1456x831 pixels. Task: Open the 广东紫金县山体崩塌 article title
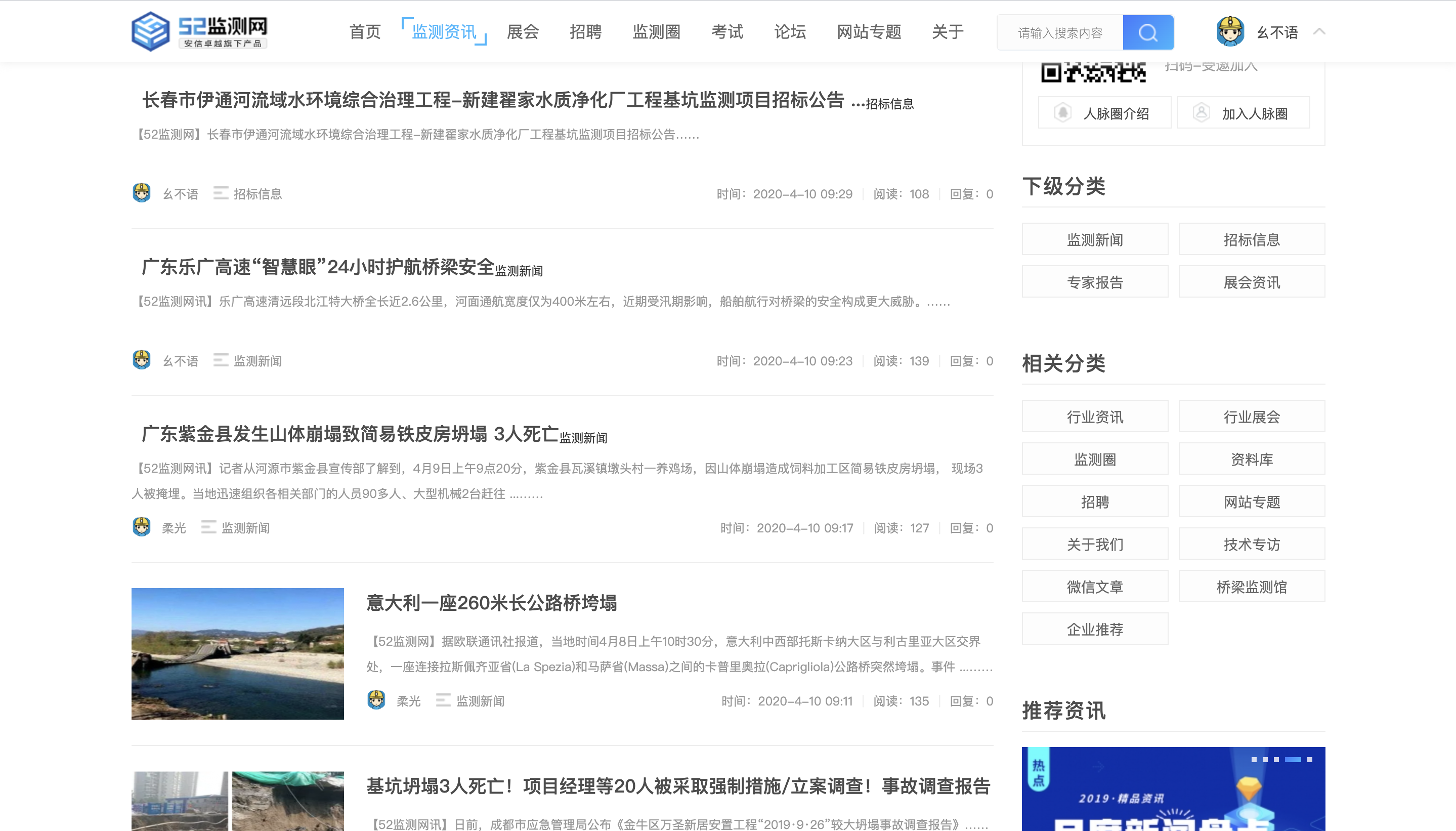(350, 434)
